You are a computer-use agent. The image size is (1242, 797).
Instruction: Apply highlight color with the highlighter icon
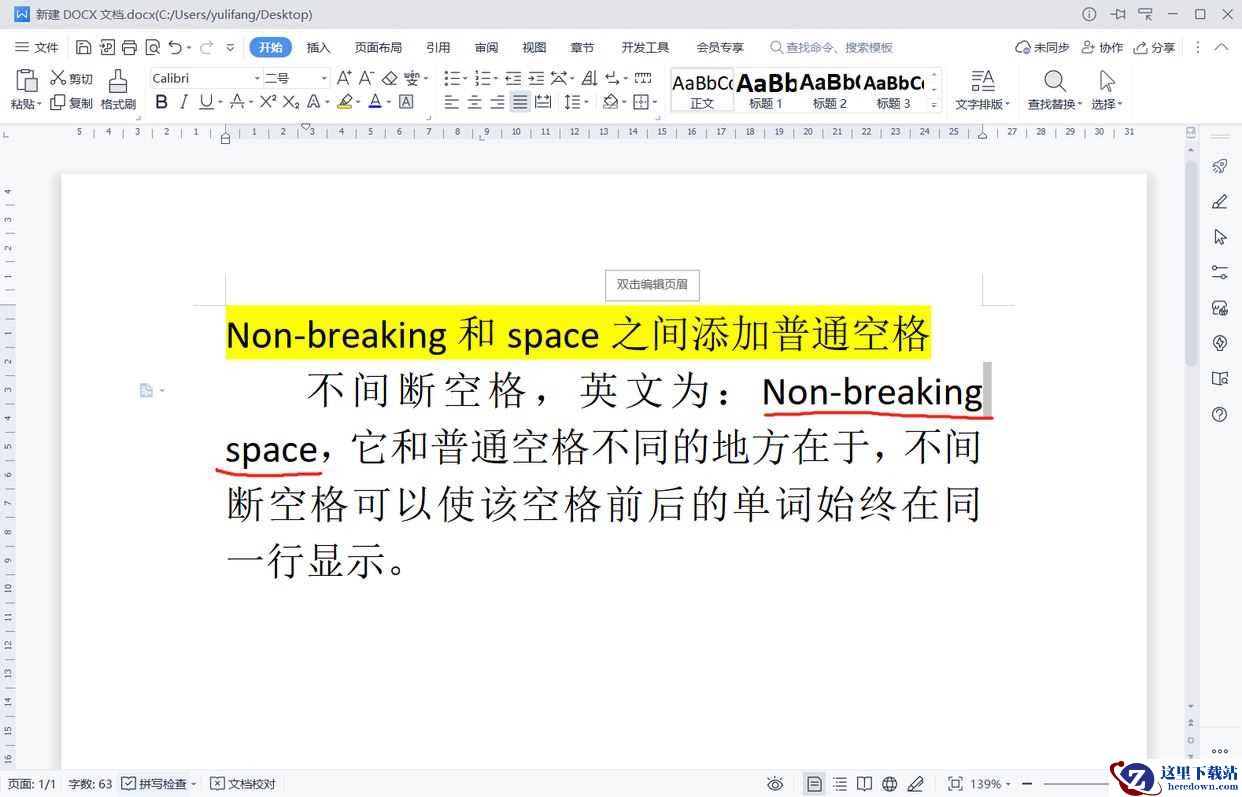tap(345, 102)
